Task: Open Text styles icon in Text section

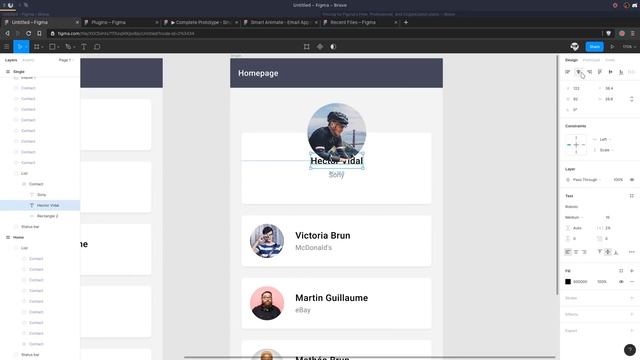Action: (x=631, y=196)
